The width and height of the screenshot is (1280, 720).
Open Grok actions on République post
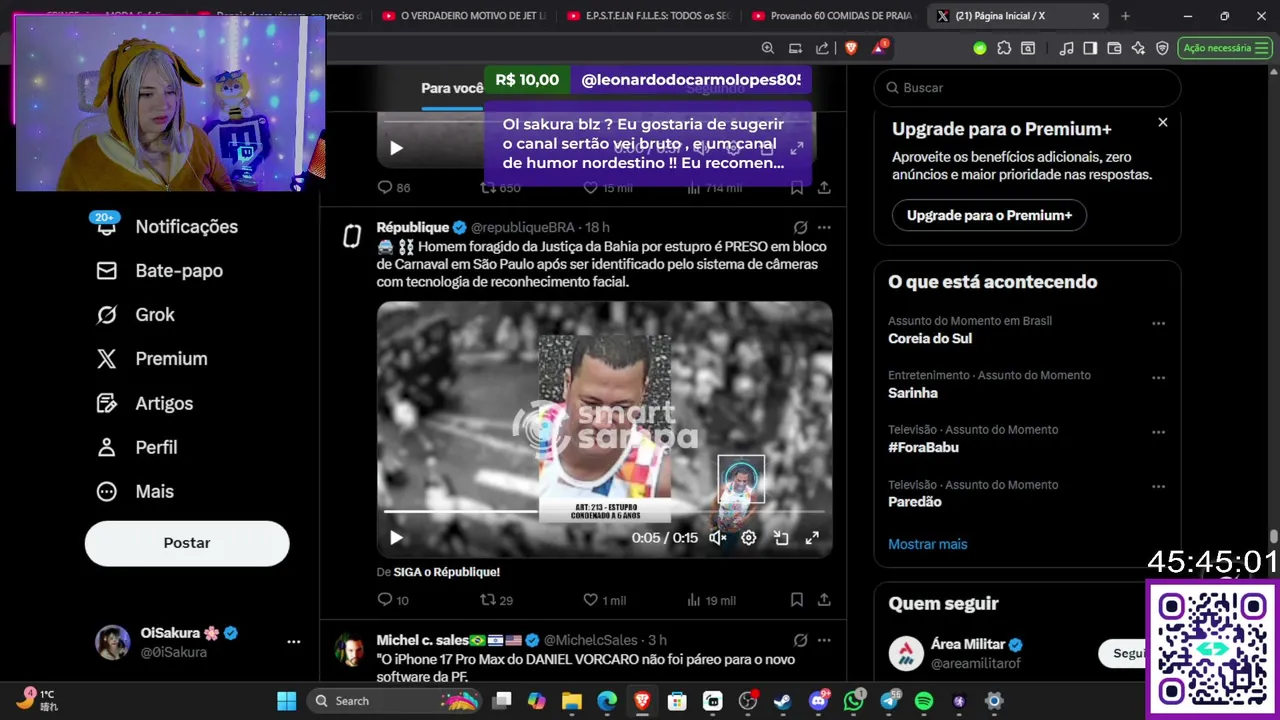click(800, 228)
